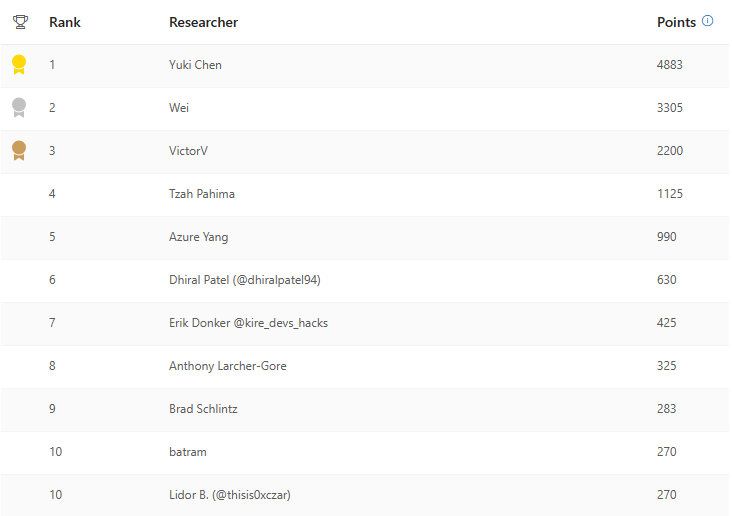Image resolution: width=732 pixels, height=516 pixels.
Task: Click on Tzah Pahima's name
Action: tap(202, 194)
